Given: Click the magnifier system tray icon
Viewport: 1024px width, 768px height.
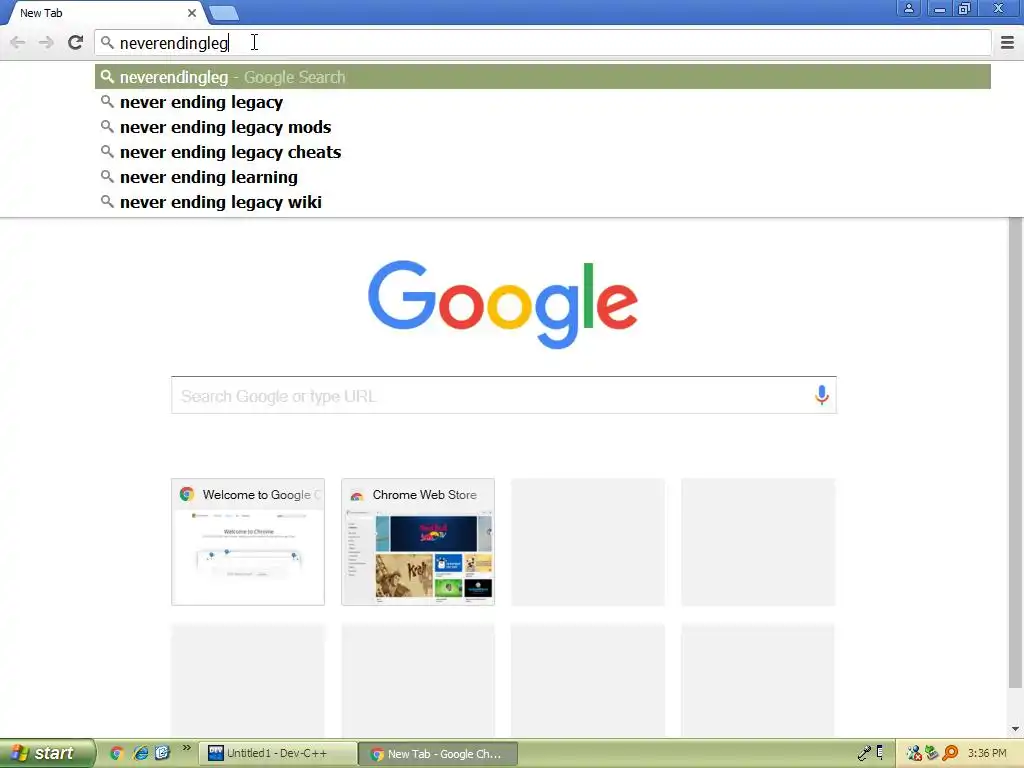Looking at the screenshot, I should [x=951, y=753].
